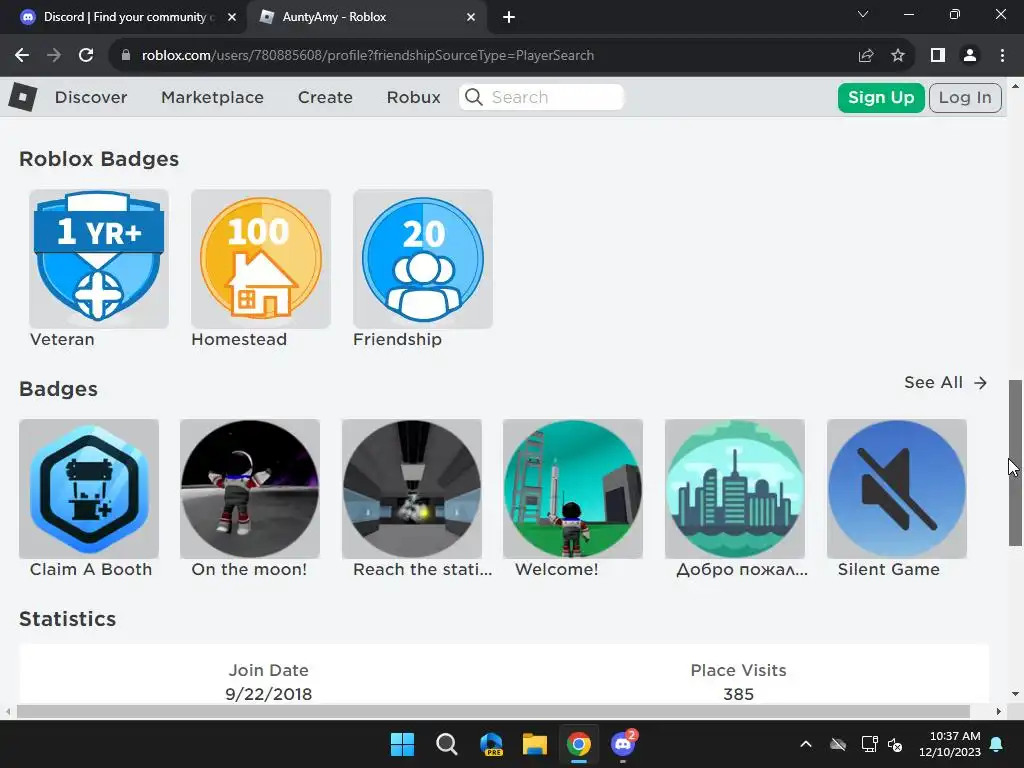
Task: Open the Windows Start menu
Action: [x=402, y=744]
